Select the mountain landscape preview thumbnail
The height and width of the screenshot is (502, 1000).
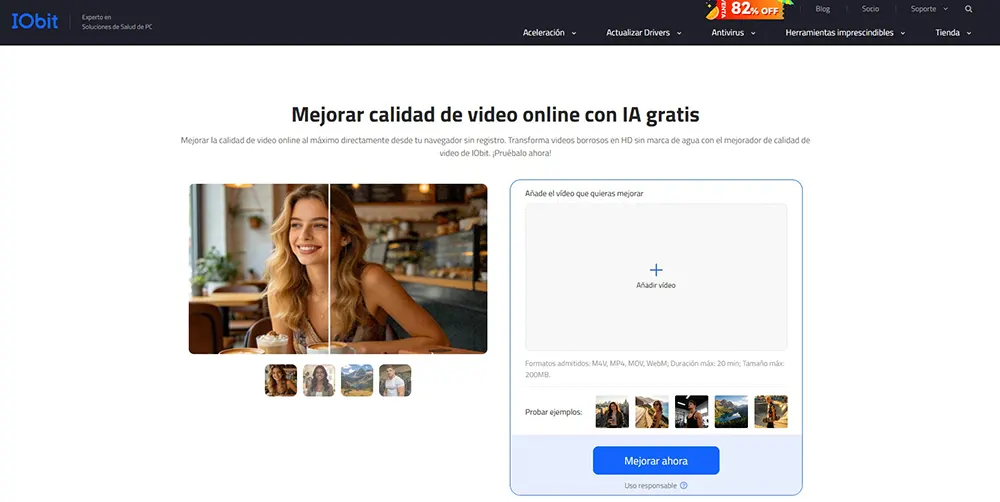coord(357,380)
